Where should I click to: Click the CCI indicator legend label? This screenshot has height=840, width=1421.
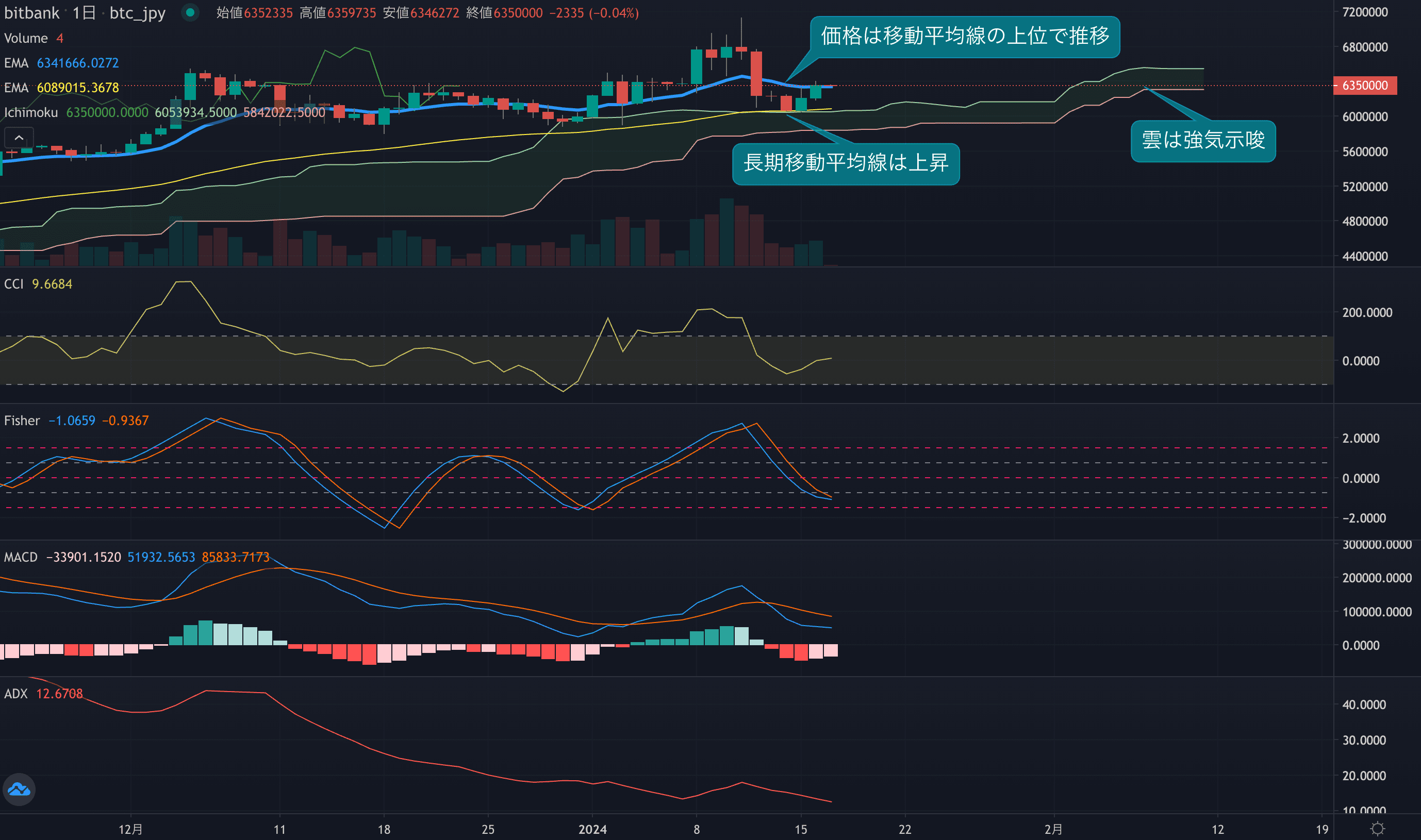click(14, 283)
